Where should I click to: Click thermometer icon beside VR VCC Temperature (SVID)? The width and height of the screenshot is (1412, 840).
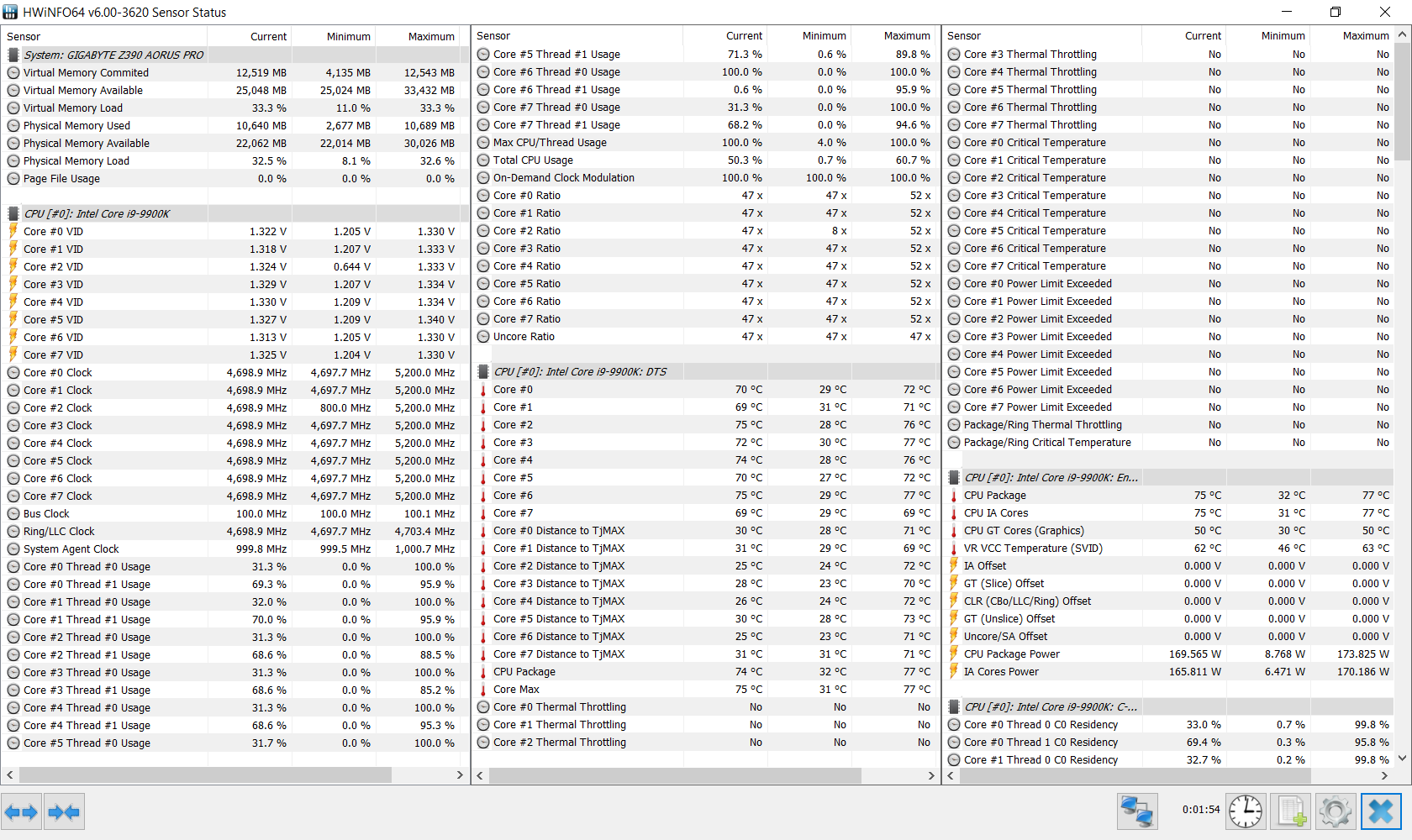[954, 548]
